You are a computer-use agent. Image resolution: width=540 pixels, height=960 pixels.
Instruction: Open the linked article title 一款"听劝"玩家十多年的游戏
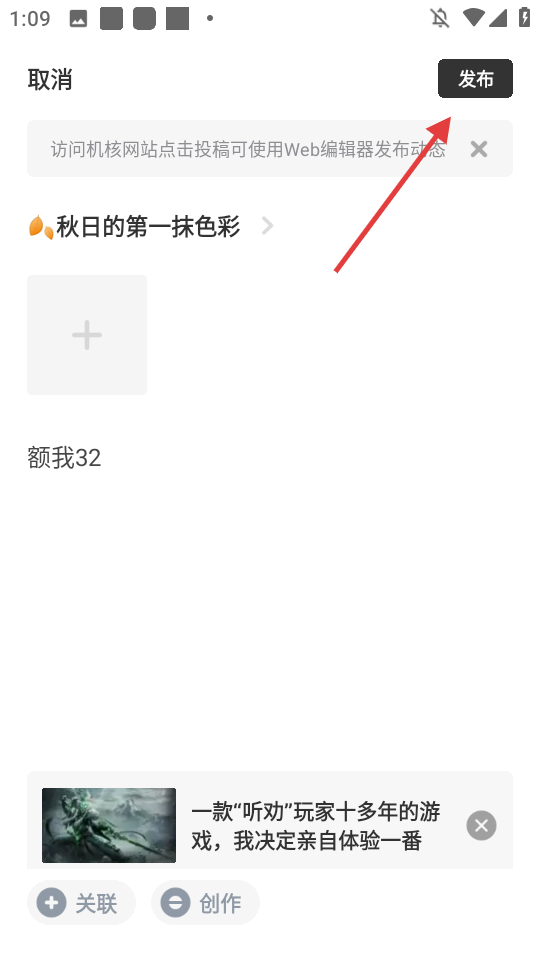[315, 826]
